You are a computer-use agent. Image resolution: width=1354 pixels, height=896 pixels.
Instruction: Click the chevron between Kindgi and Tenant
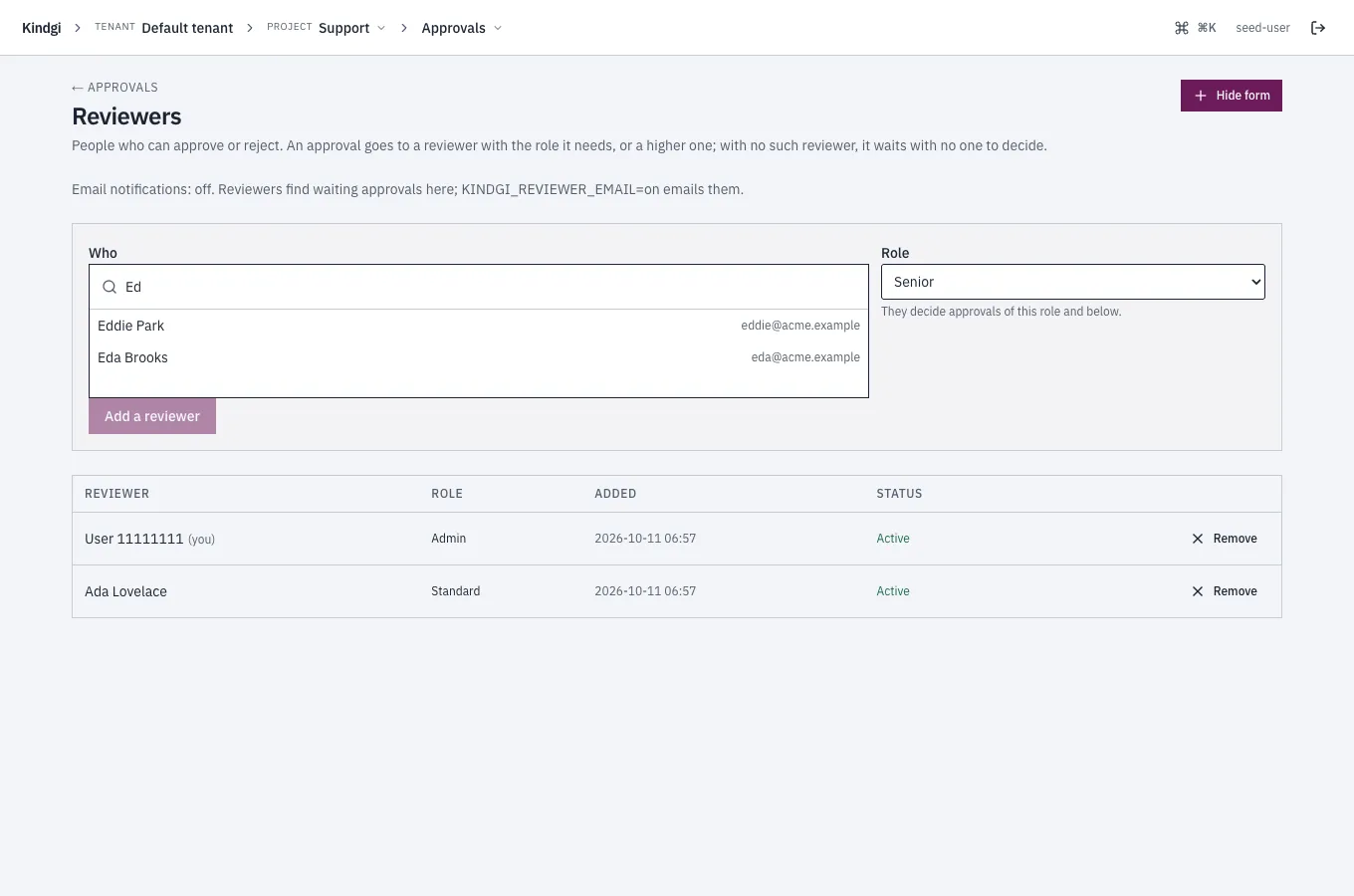coord(78,28)
